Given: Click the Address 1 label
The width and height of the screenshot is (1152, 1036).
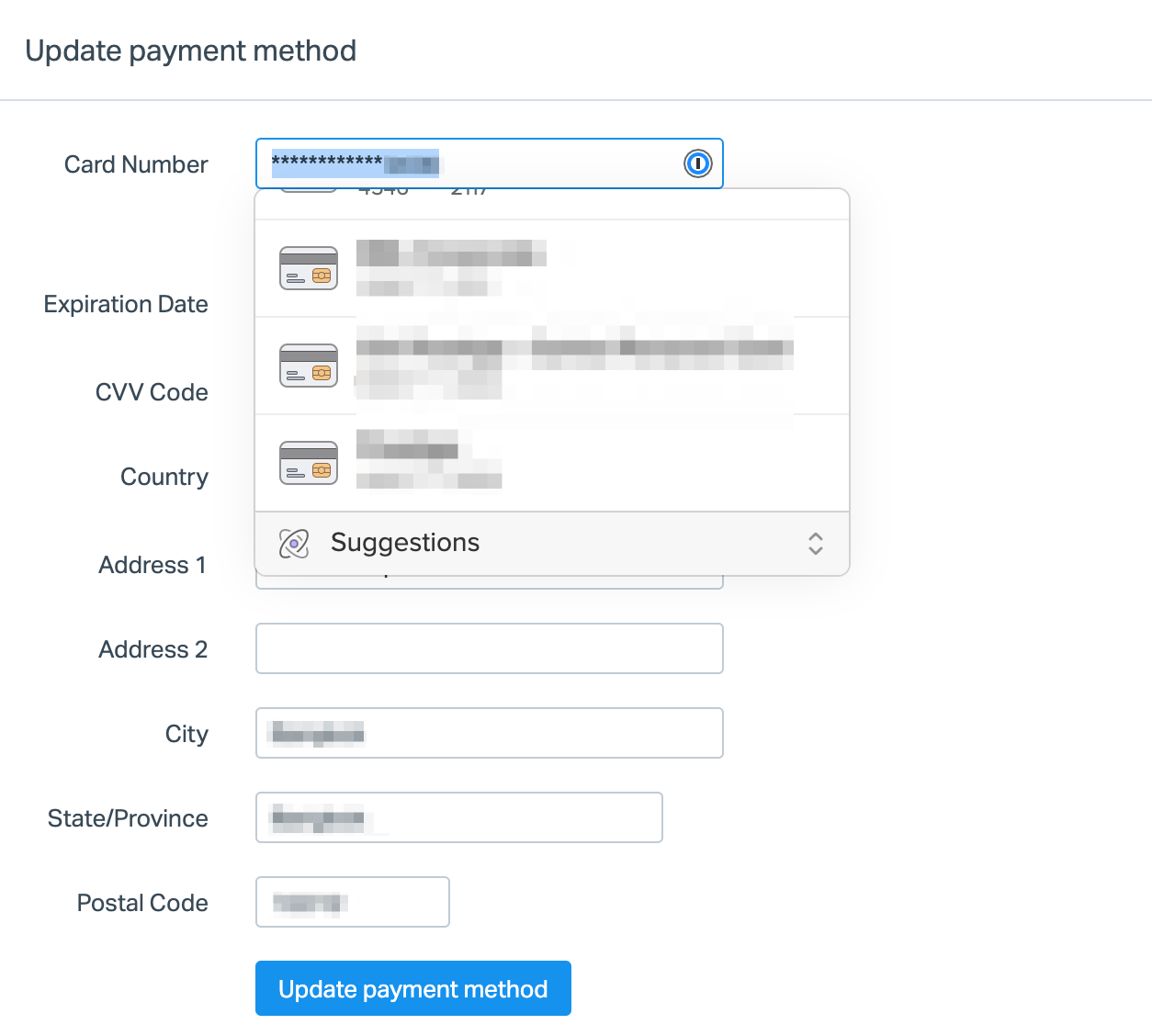Looking at the screenshot, I should pos(152,565).
